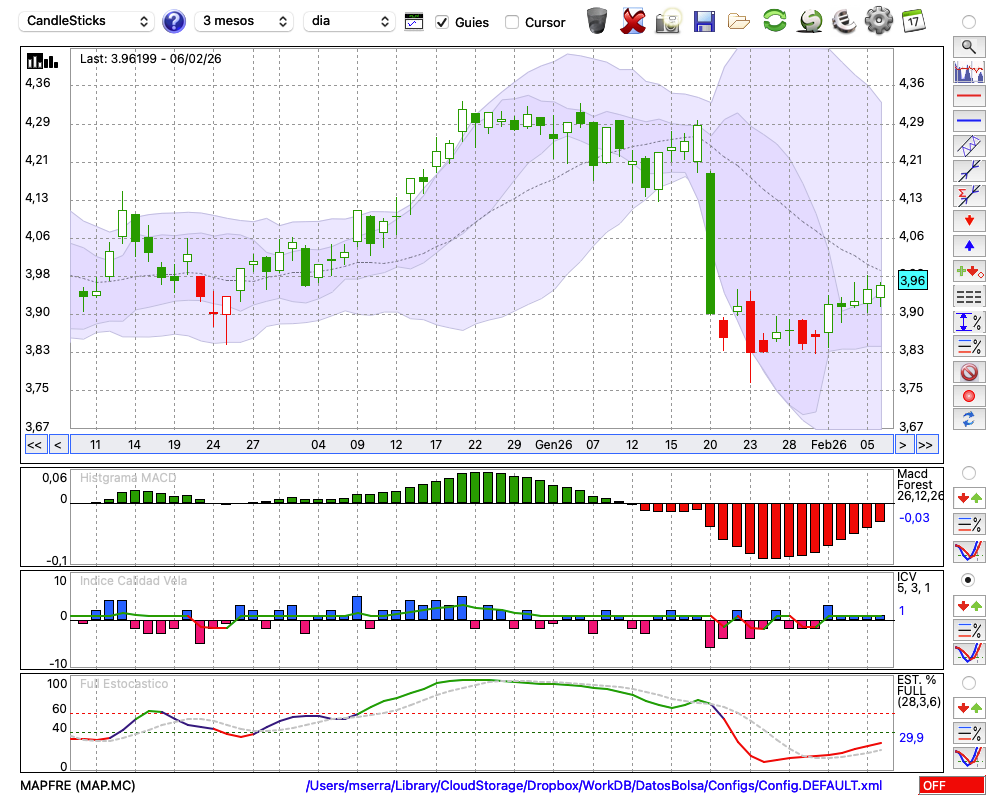Click the Estocastico panel red-green arrows icon
Screen dimensions: 1000x800
(x=969, y=707)
